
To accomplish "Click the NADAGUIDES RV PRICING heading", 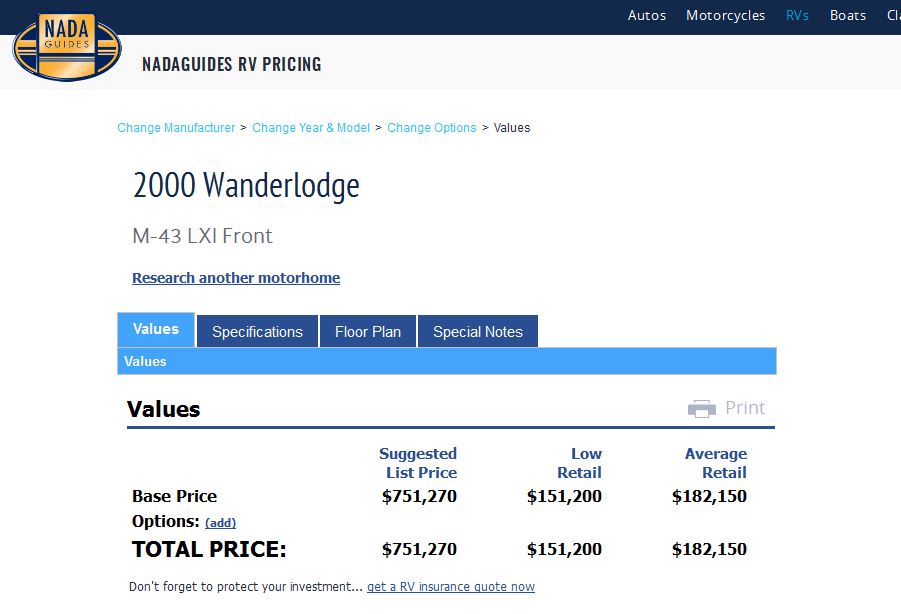I will 232,65.
